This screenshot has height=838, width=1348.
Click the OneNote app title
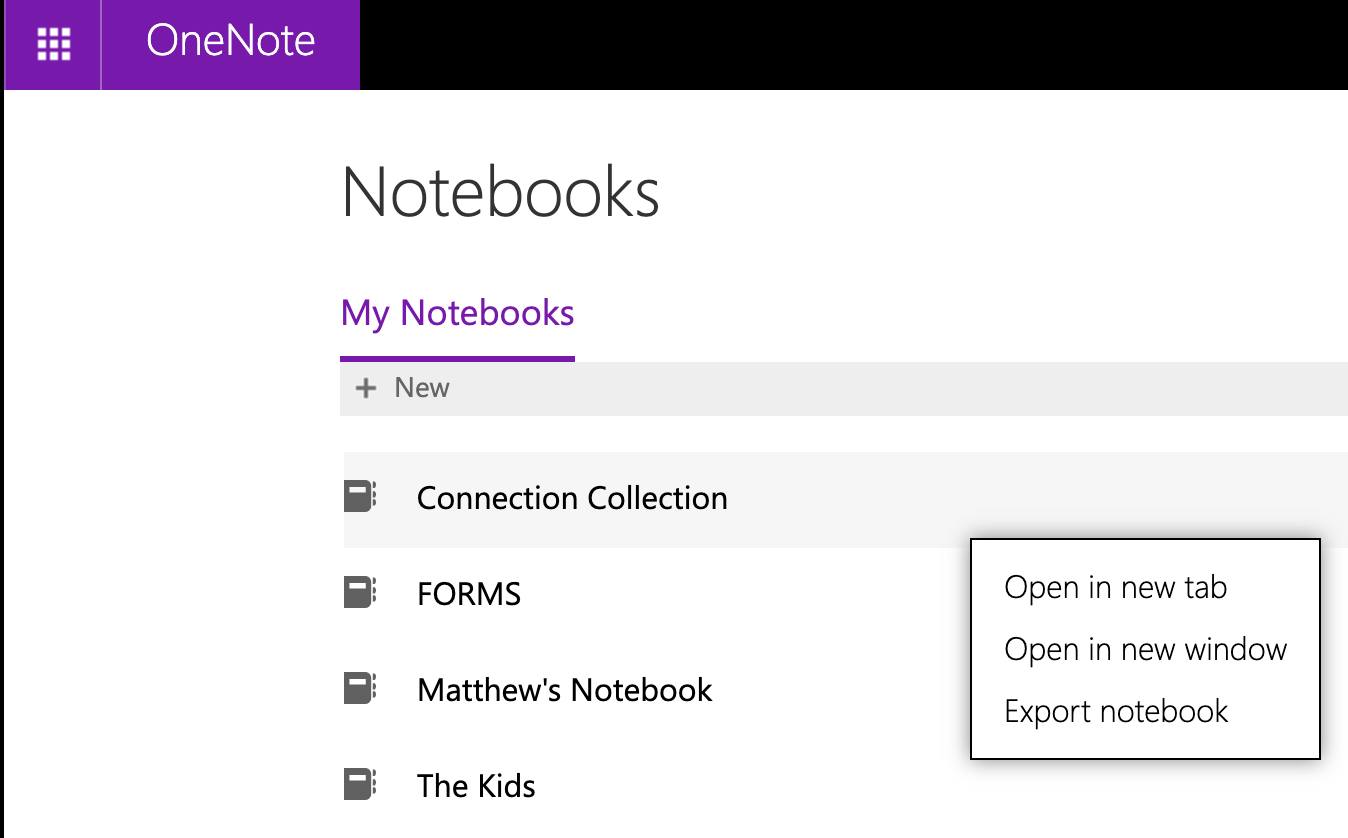[230, 42]
